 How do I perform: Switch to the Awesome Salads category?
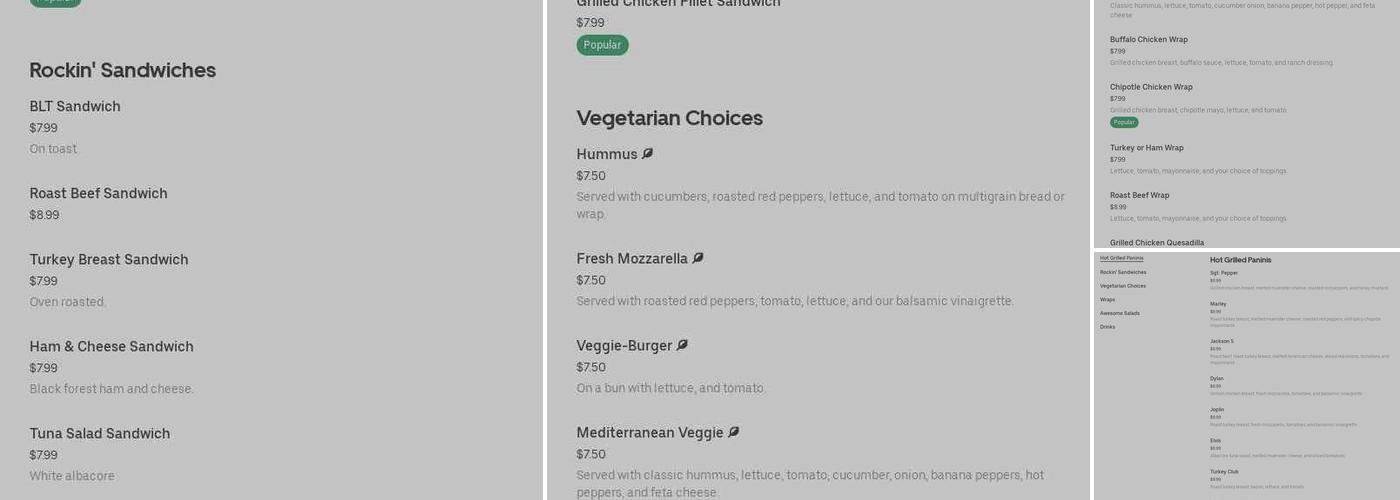(1119, 313)
